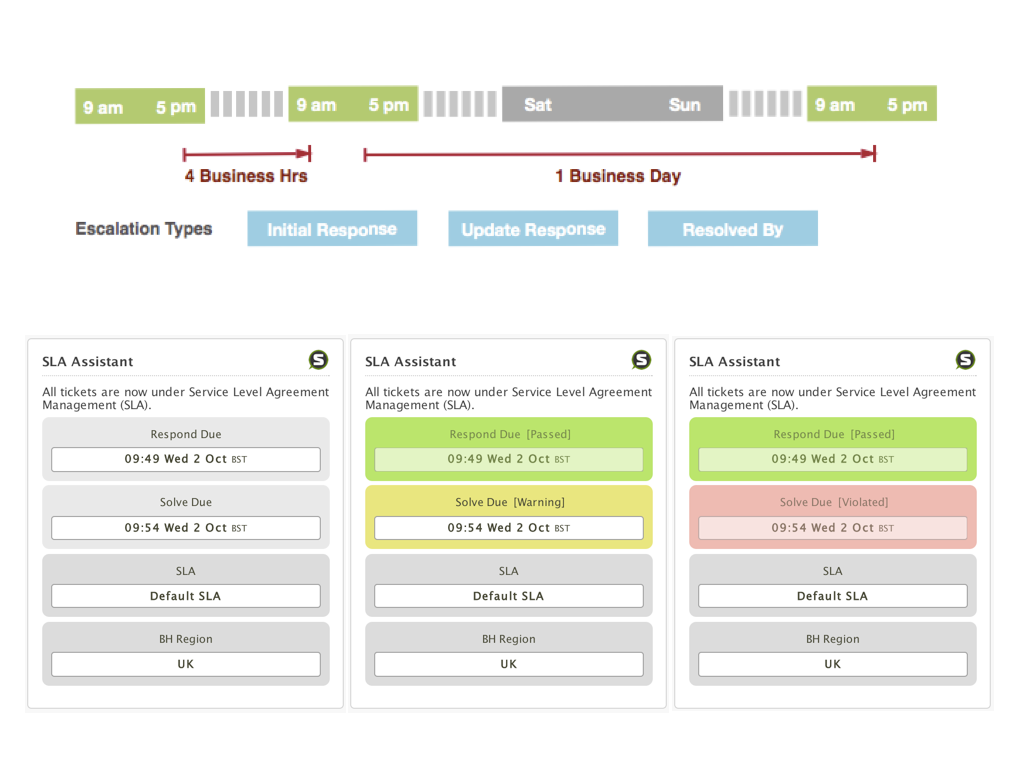Click the first green 9 am–5 pm block
This screenshot has height=768, width=1024.
[140, 106]
